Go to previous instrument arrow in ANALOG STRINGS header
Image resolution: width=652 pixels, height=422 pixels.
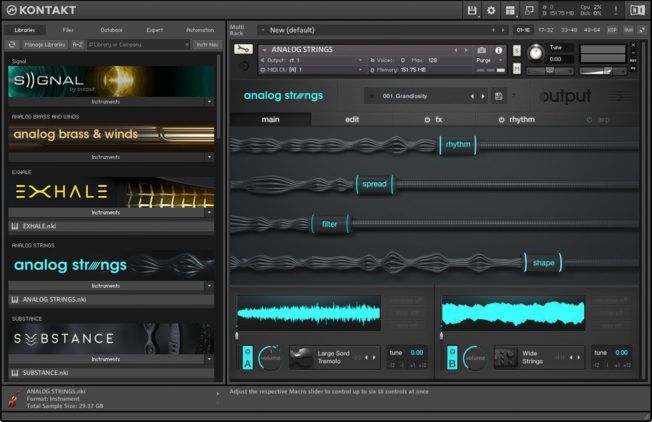[x=456, y=50]
